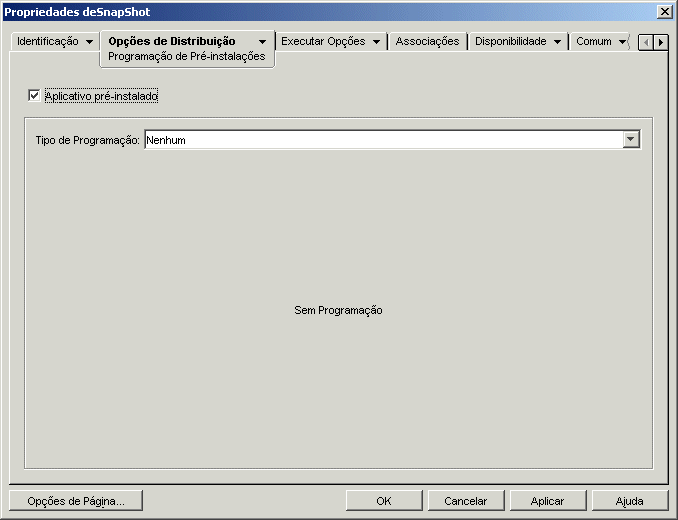
Task: Switch to the Identificação tab
Action: [x=48, y=41]
